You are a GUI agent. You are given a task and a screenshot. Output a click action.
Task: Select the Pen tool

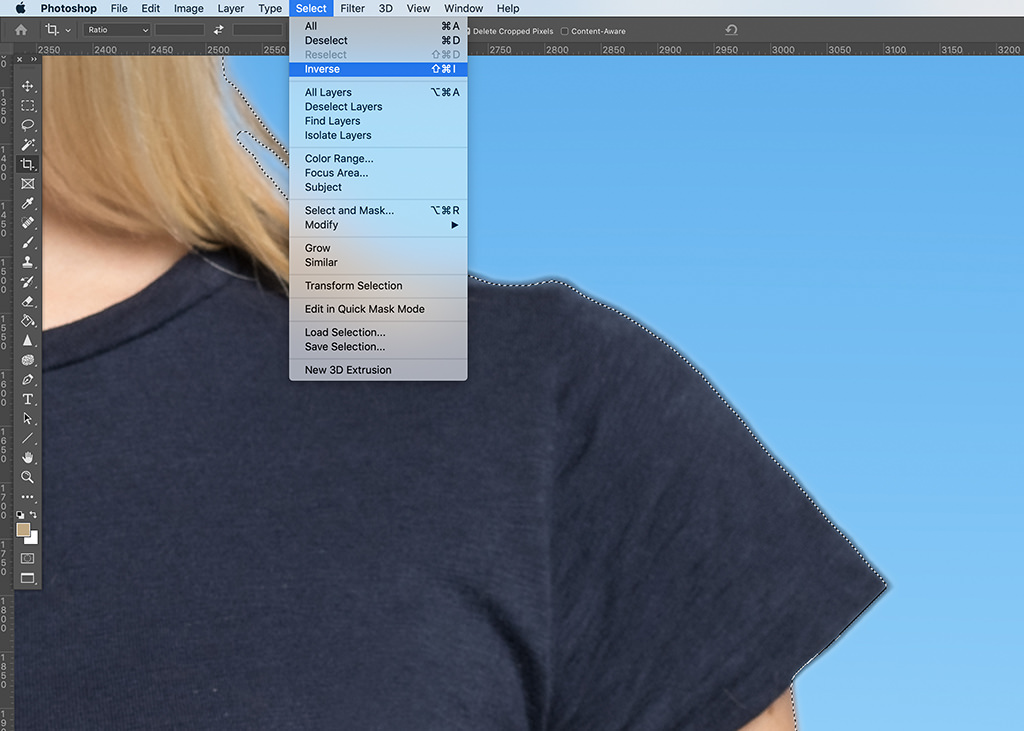(27, 380)
